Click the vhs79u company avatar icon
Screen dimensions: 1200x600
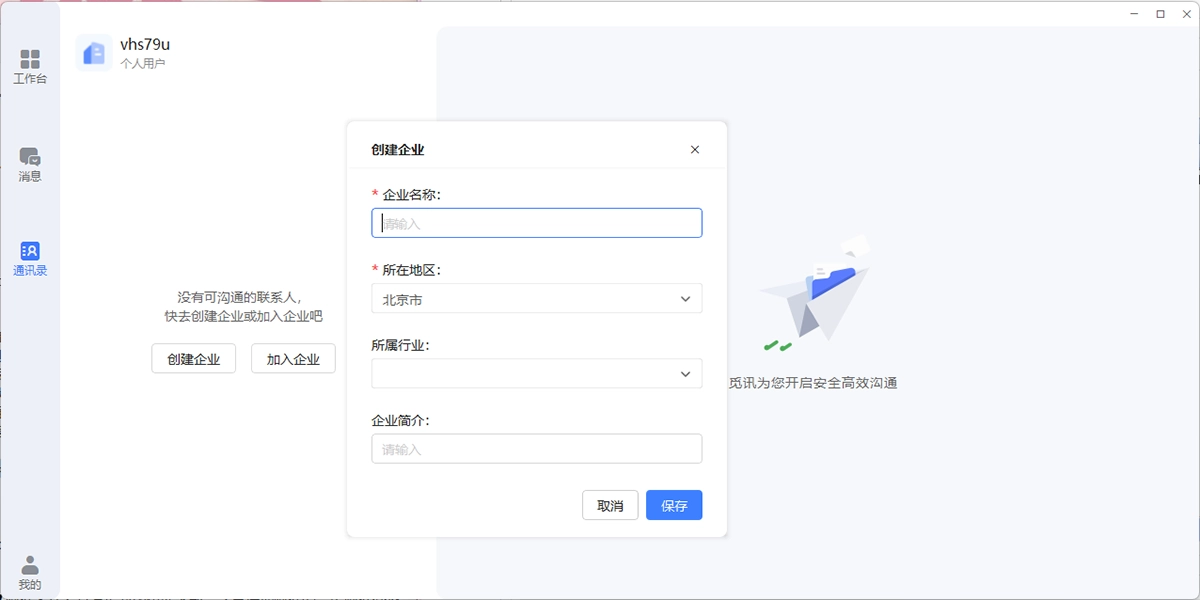pos(93,52)
